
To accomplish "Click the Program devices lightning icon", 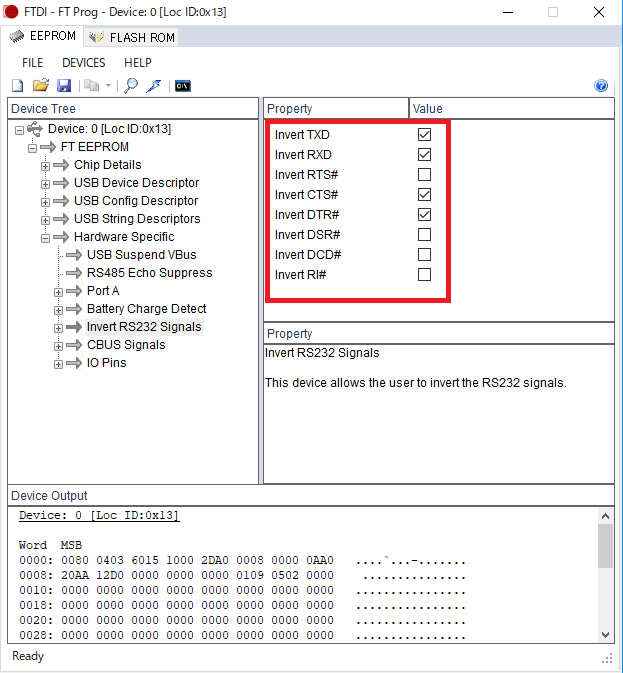I will 154,86.
